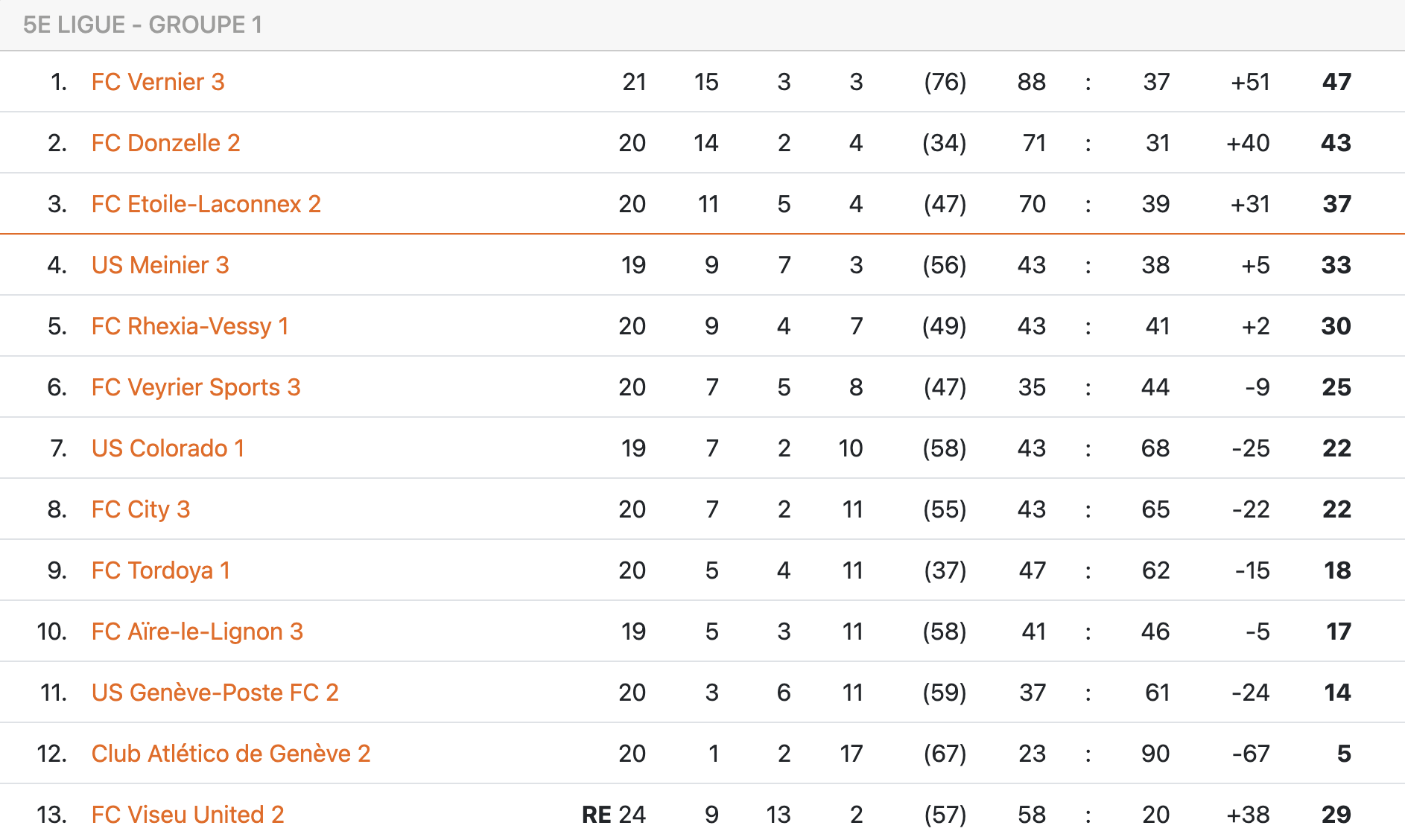The image size is (1405, 840).
Task: Click the +40 goal difference for Donzelle
Action: pos(1248,143)
